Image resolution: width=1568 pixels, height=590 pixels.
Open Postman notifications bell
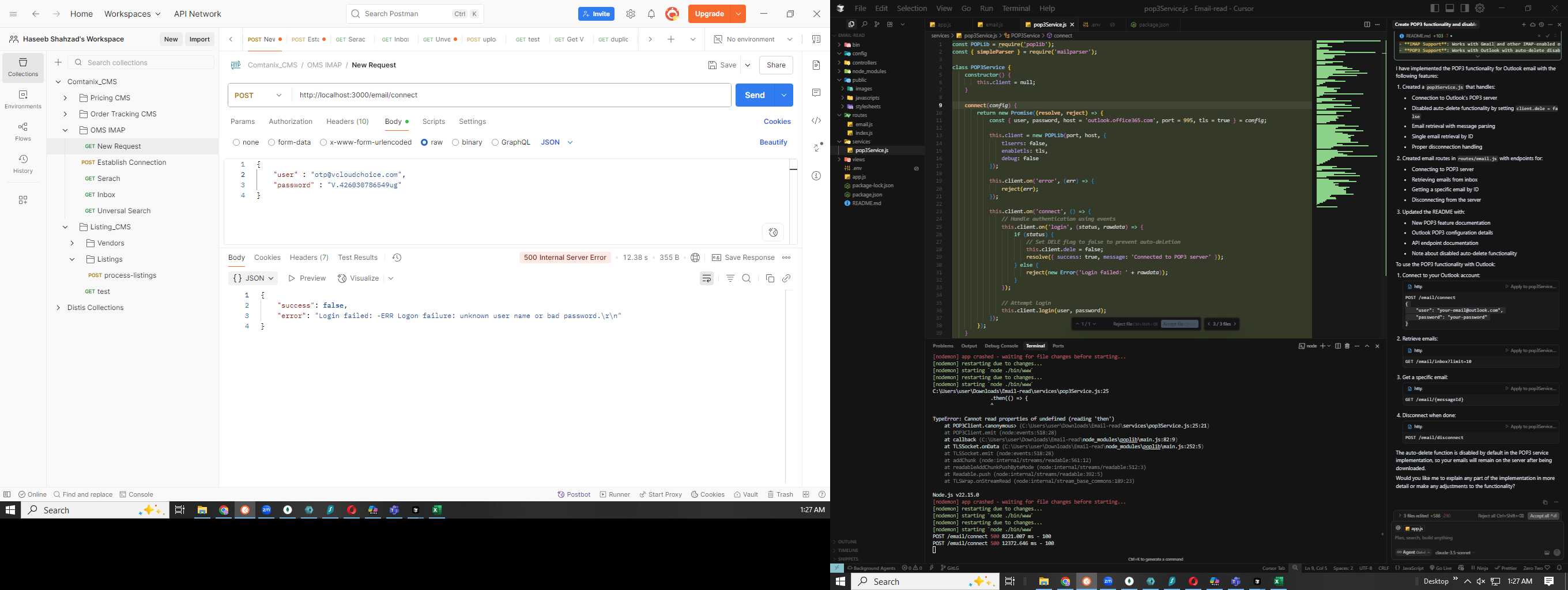(x=651, y=14)
